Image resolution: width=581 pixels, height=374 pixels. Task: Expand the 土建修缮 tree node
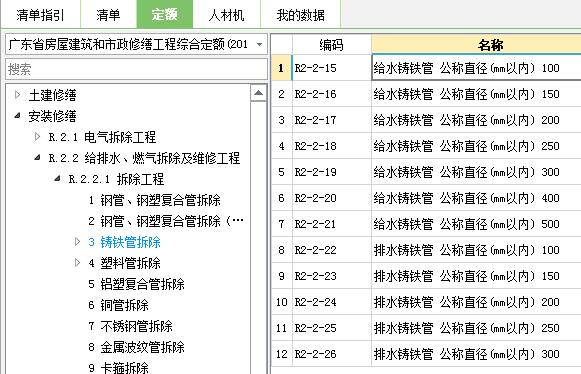click(17, 95)
